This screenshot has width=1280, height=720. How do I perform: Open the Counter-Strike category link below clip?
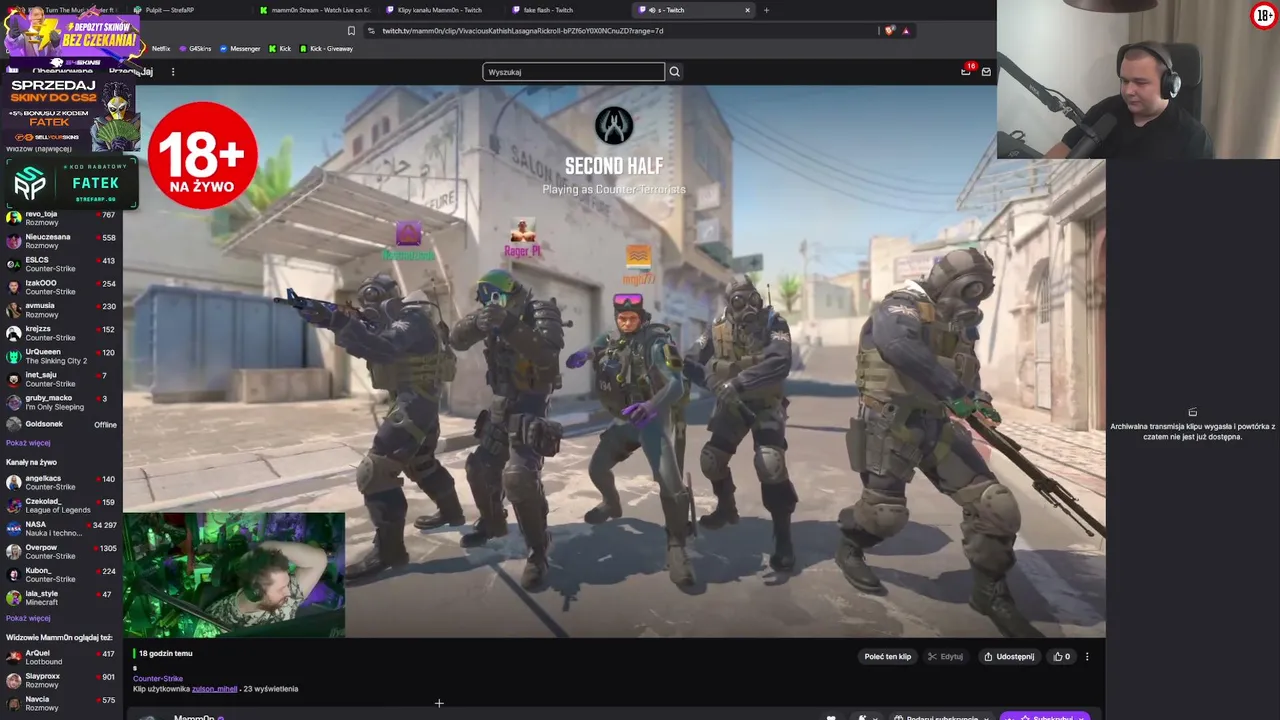tap(158, 679)
